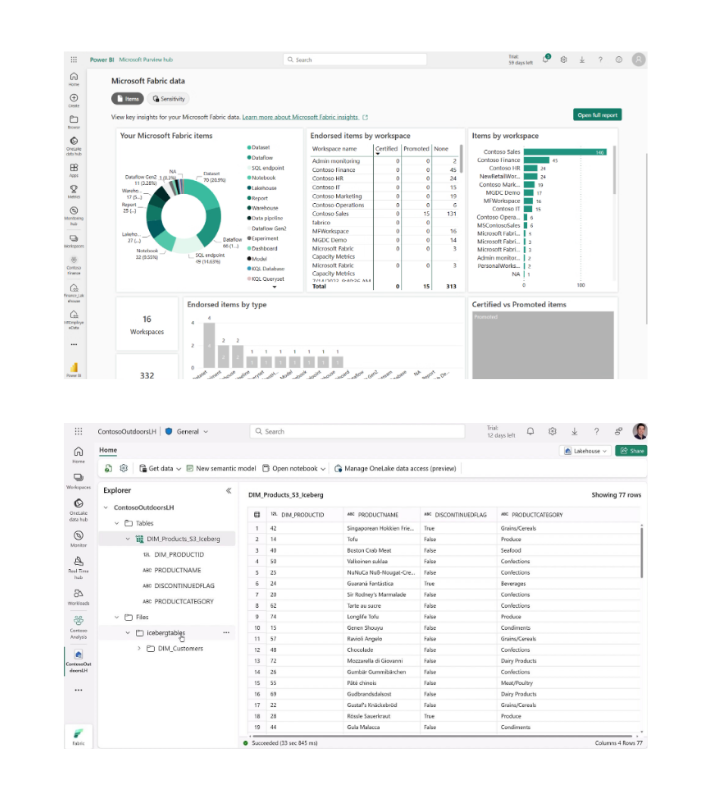The width and height of the screenshot is (720, 800).
Task: Collapse the Tables tree node
Action: pyautogui.click(x=116, y=523)
